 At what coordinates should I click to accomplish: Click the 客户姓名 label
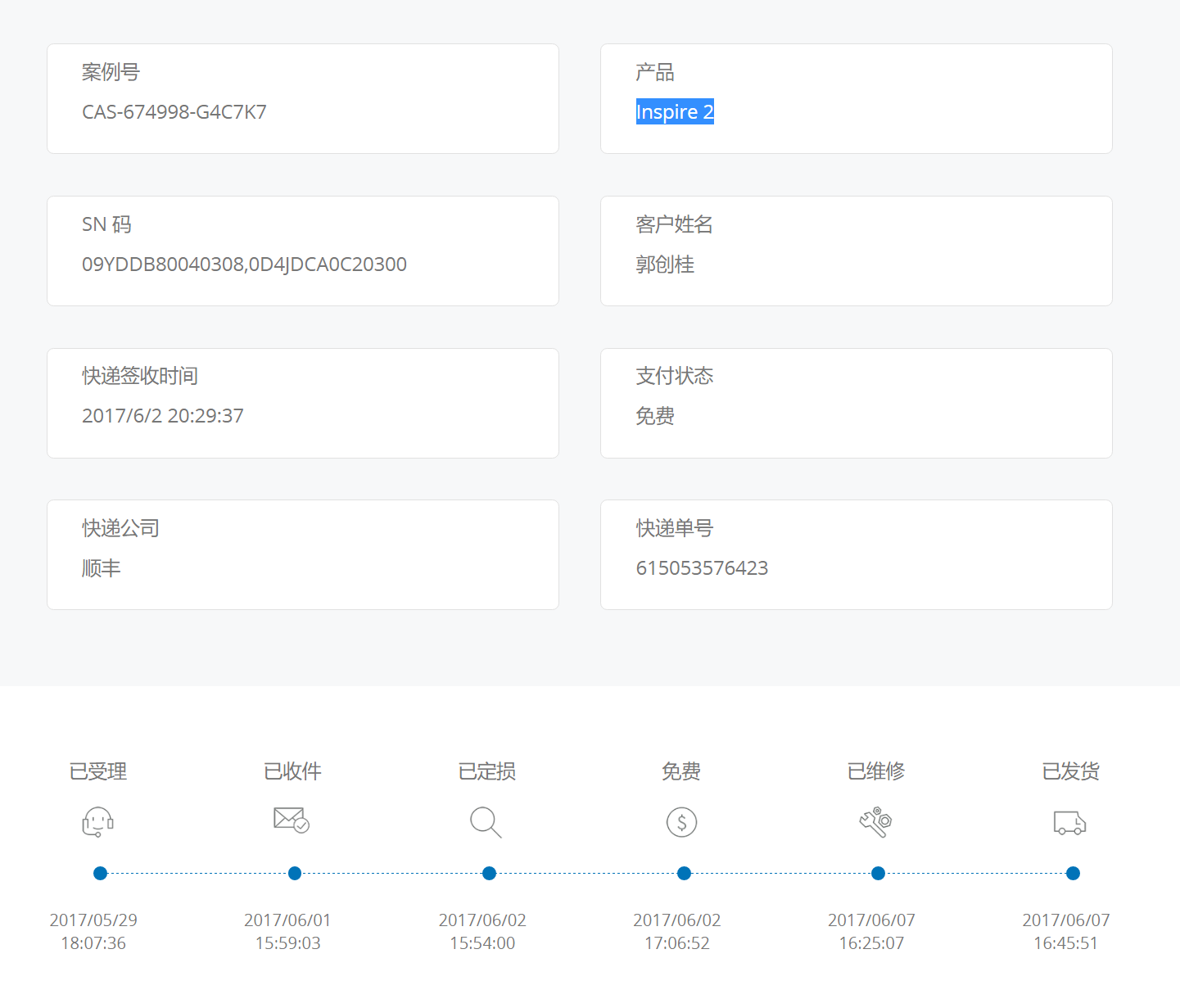(x=675, y=224)
